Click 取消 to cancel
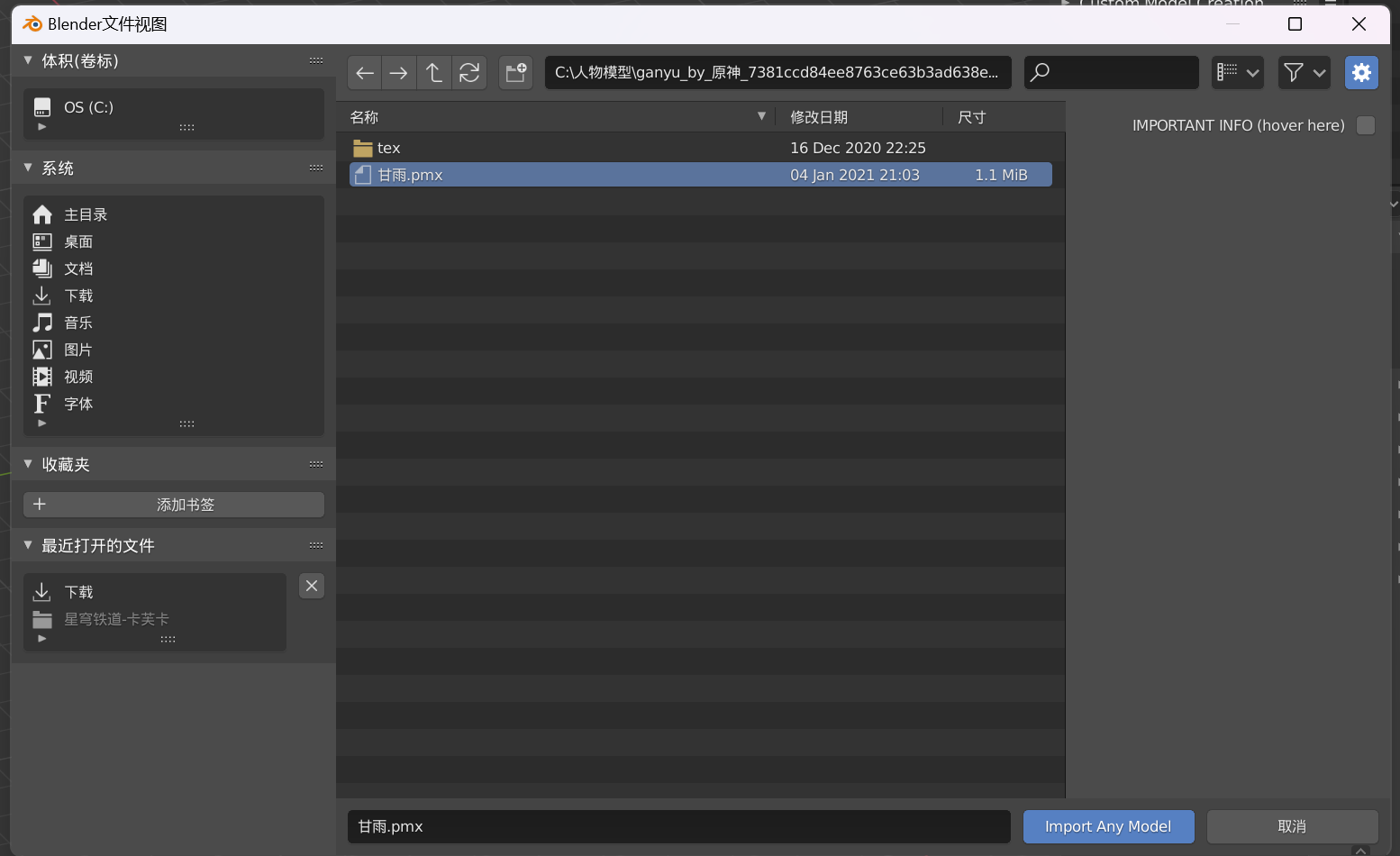 coord(1292,826)
